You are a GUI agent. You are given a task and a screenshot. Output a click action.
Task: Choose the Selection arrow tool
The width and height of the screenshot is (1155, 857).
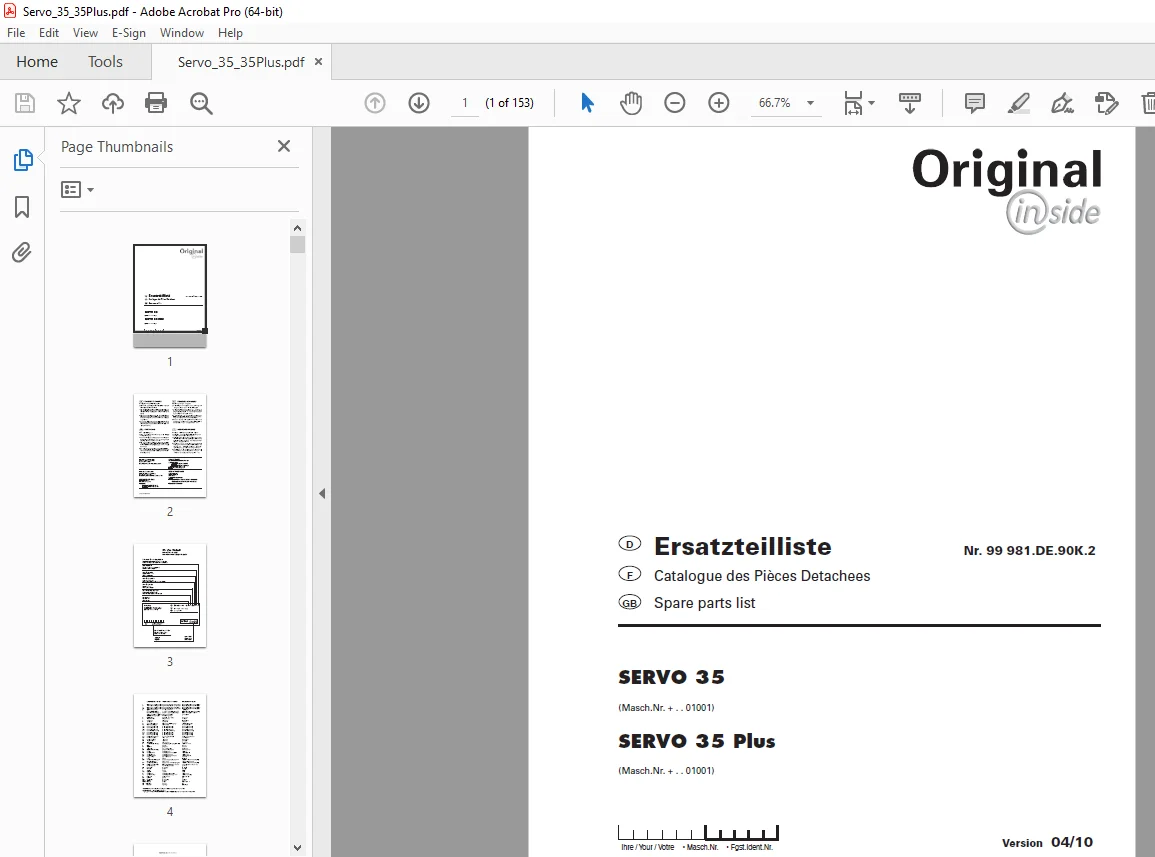pos(587,102)
